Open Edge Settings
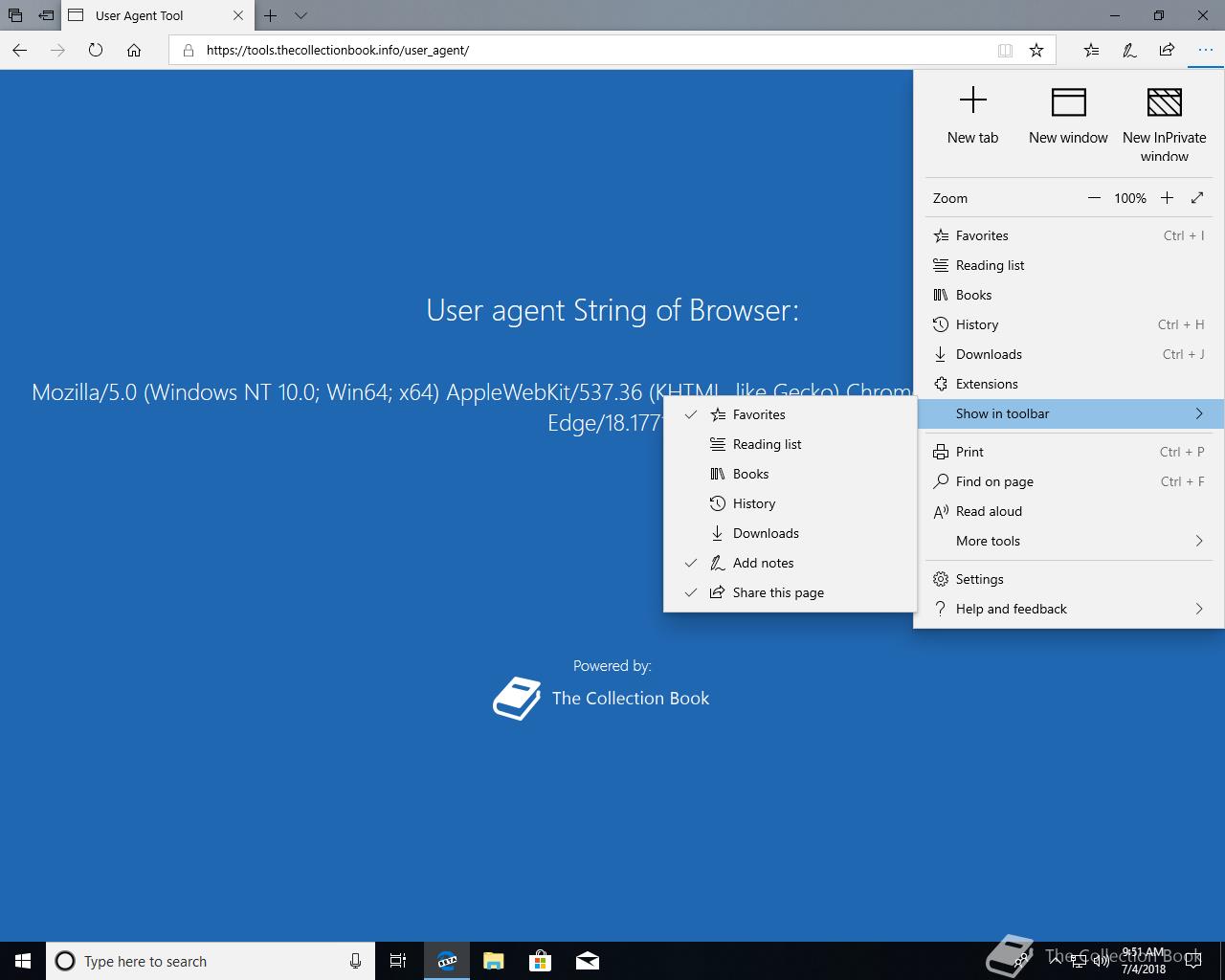1225x980 pixels. click(x=1069, y=579)
